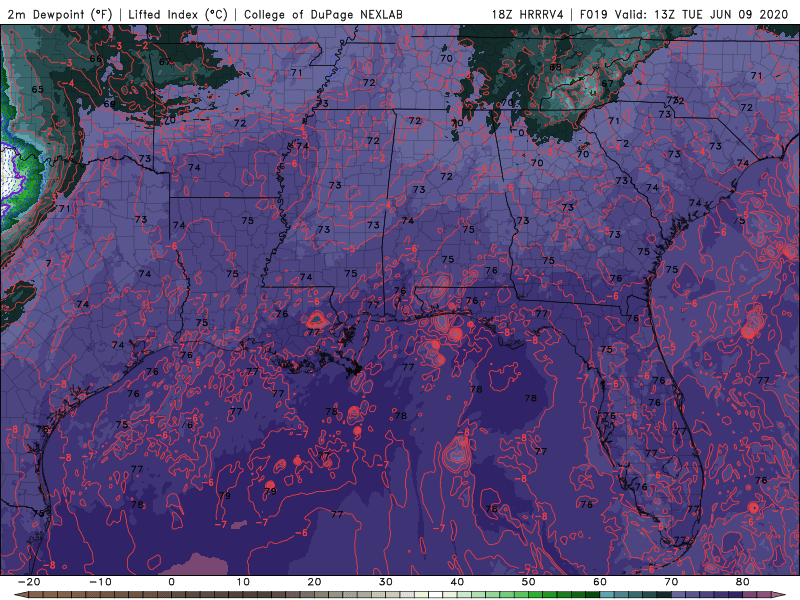This screenshot has height=600, width=800.
Task: Click the 0 colorbar tick label
Action: 171,582
